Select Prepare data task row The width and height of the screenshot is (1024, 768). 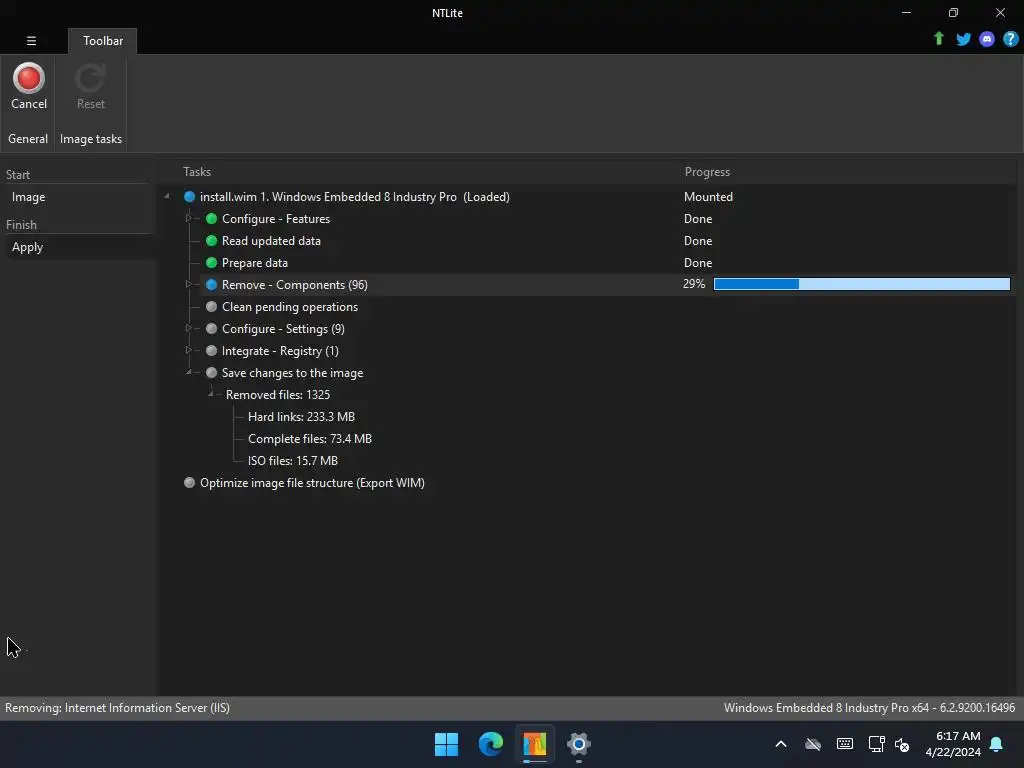tap(255, 263)
